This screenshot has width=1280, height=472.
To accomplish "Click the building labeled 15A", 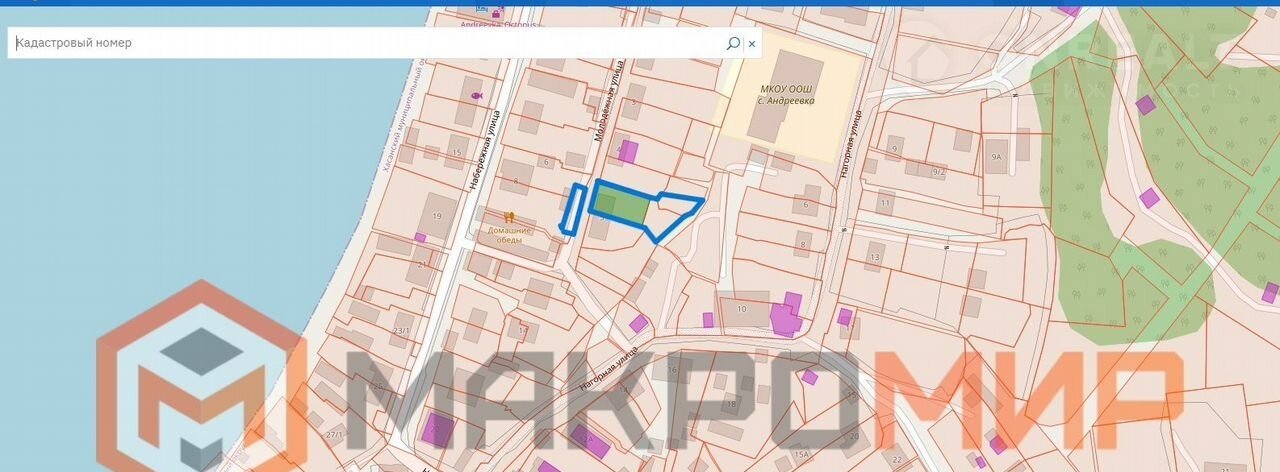I will click(802, 454).
